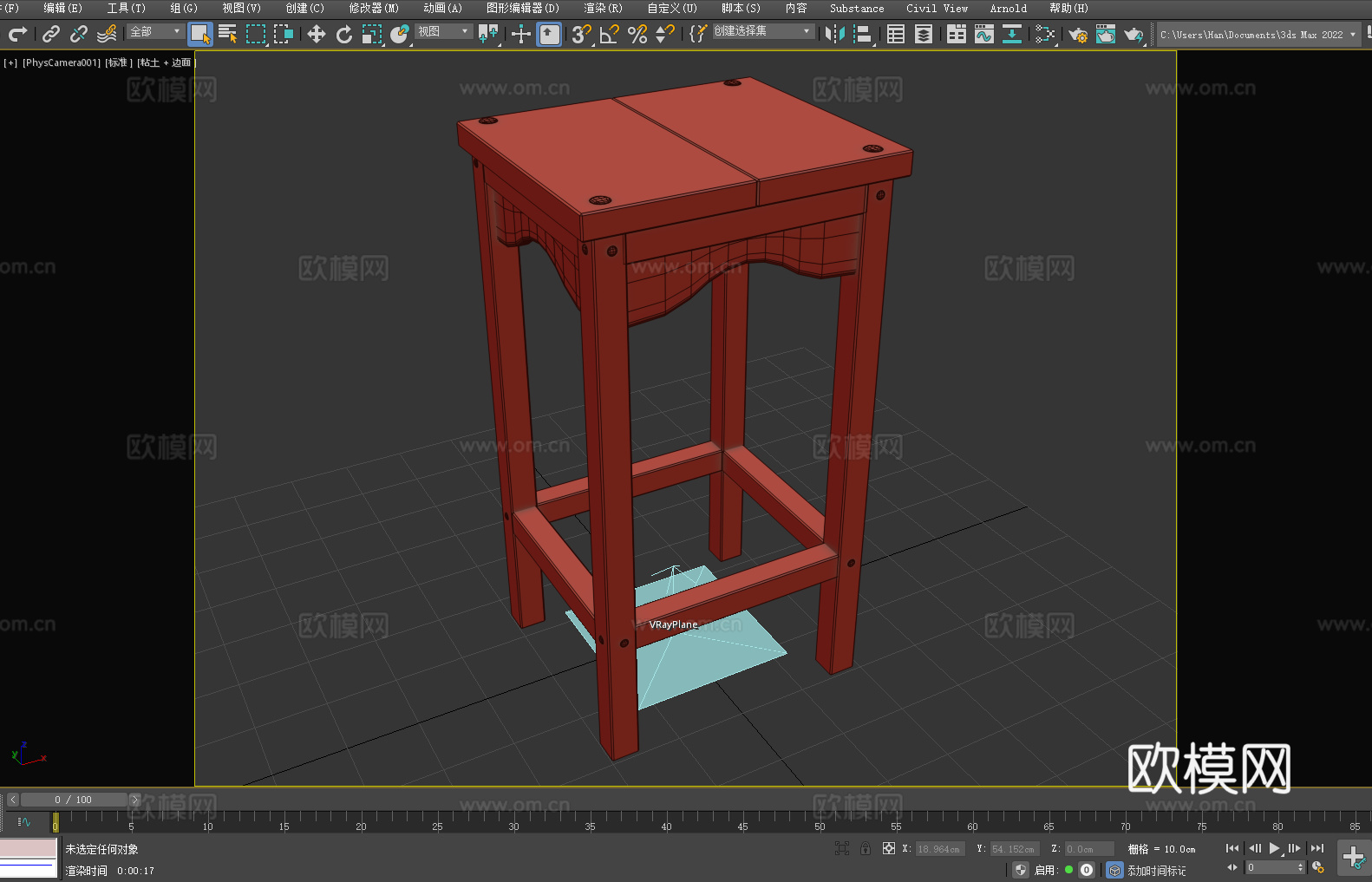Open the 编辑(E) menu
This screenshot has height=882, width=1372.
[62, 8]
